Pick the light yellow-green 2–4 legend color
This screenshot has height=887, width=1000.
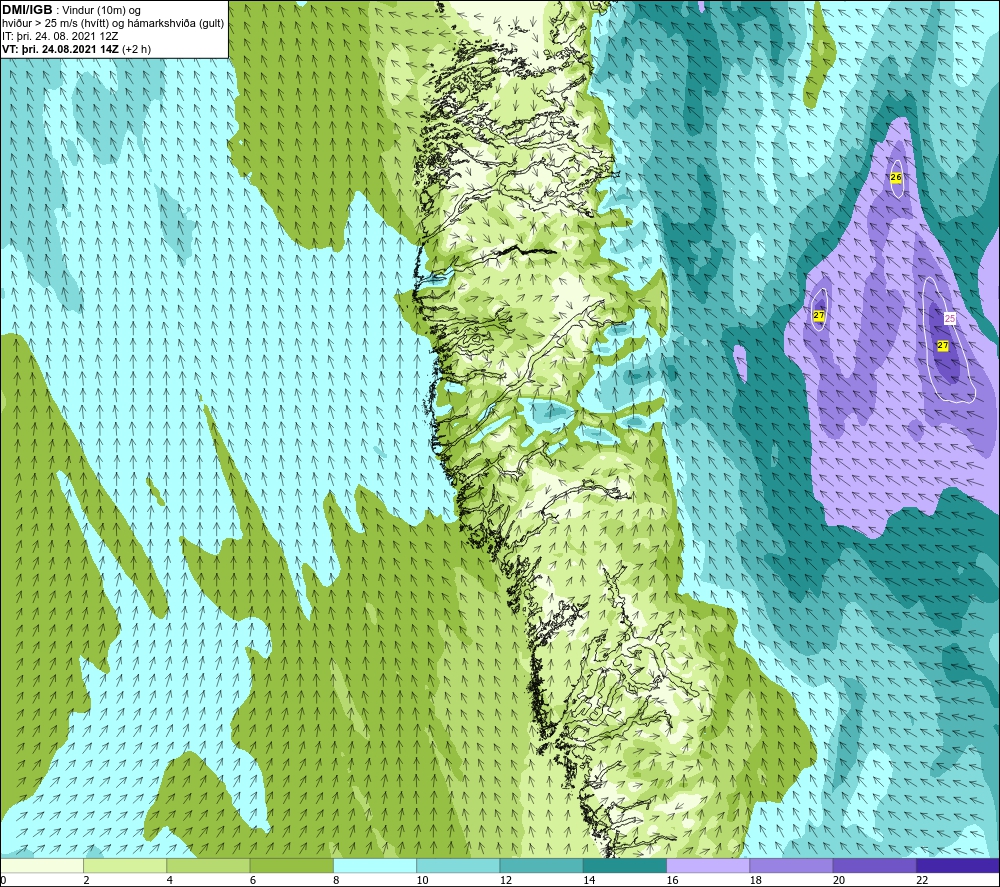pos(125,865)
